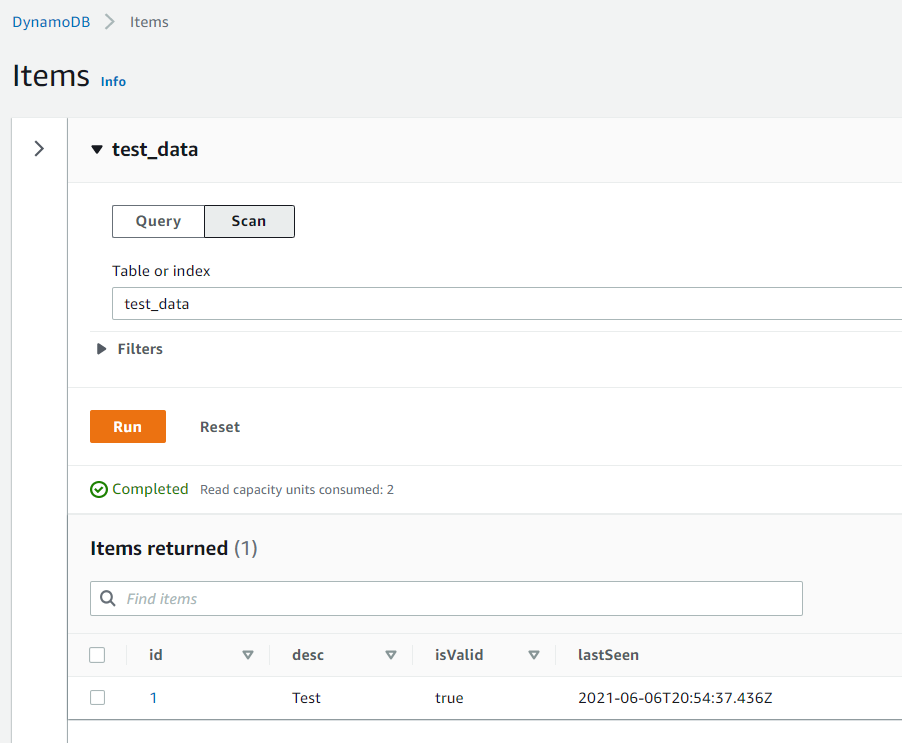The height and width of the screenshot is (743, 902).
Task: Click the green Completed status check icon
Action: [99, 490]
